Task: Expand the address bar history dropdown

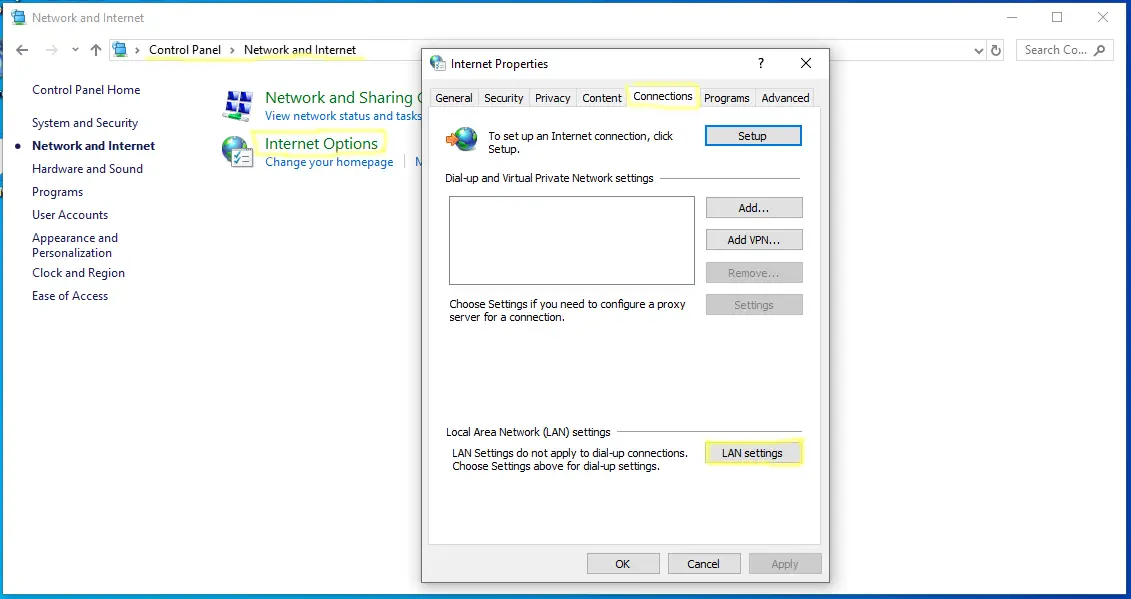Action: tap(978, 51)
